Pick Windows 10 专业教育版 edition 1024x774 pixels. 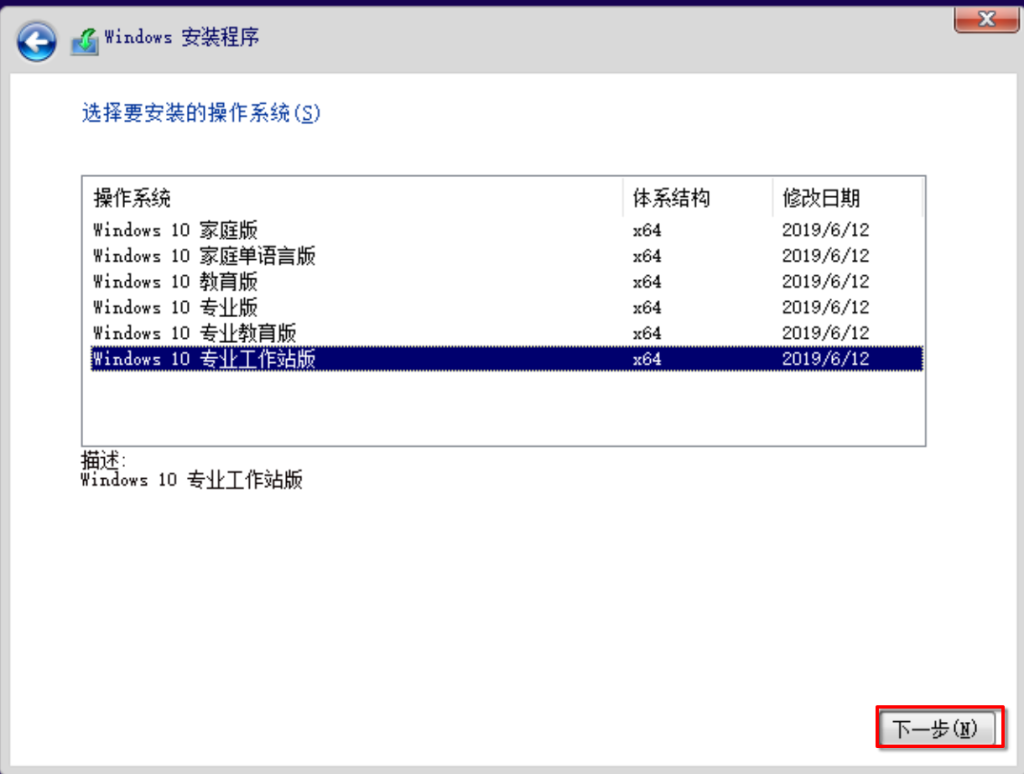(x=194, y=333)
